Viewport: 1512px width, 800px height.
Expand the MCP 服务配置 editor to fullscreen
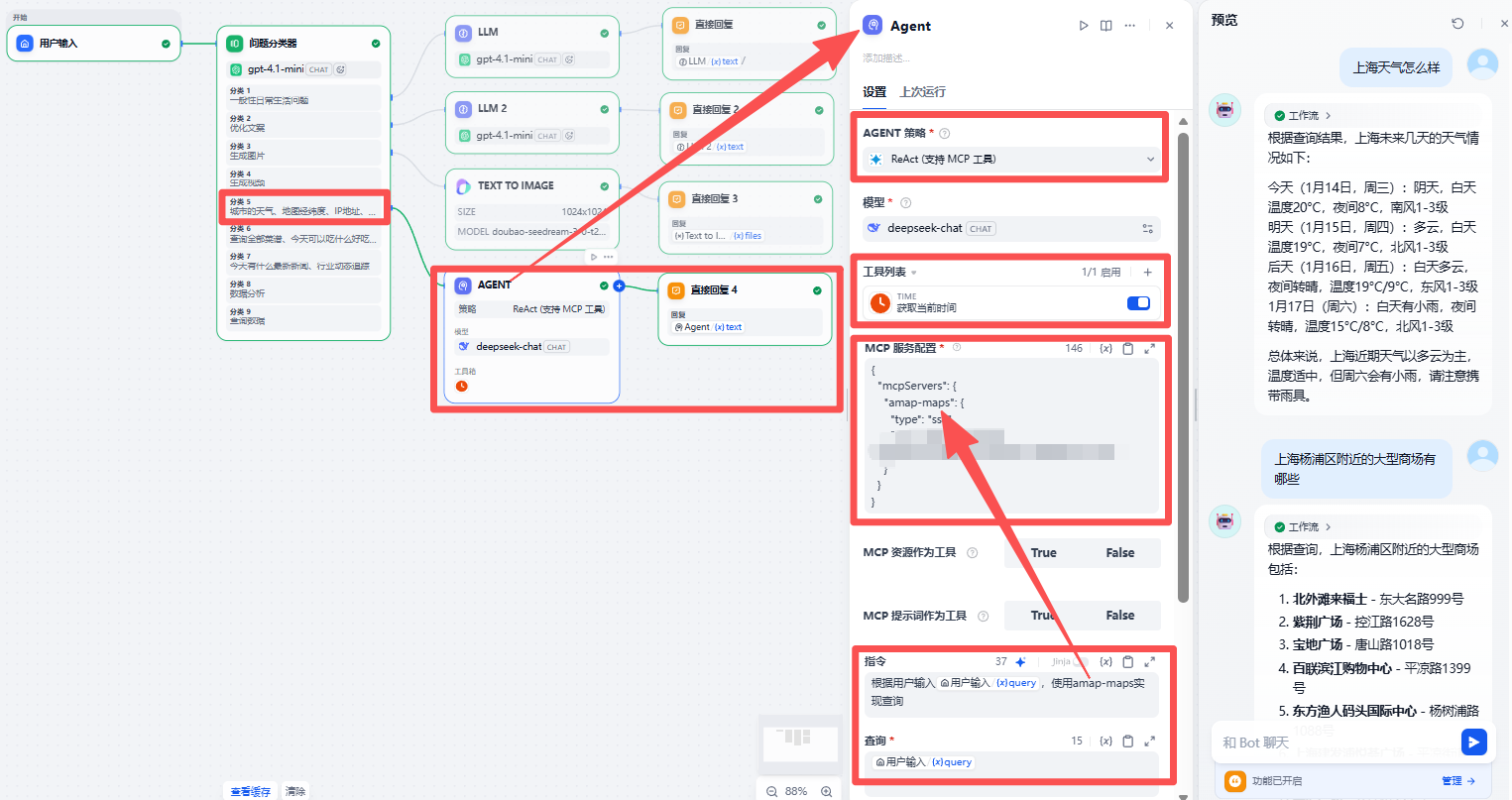tap(1150, 349)
